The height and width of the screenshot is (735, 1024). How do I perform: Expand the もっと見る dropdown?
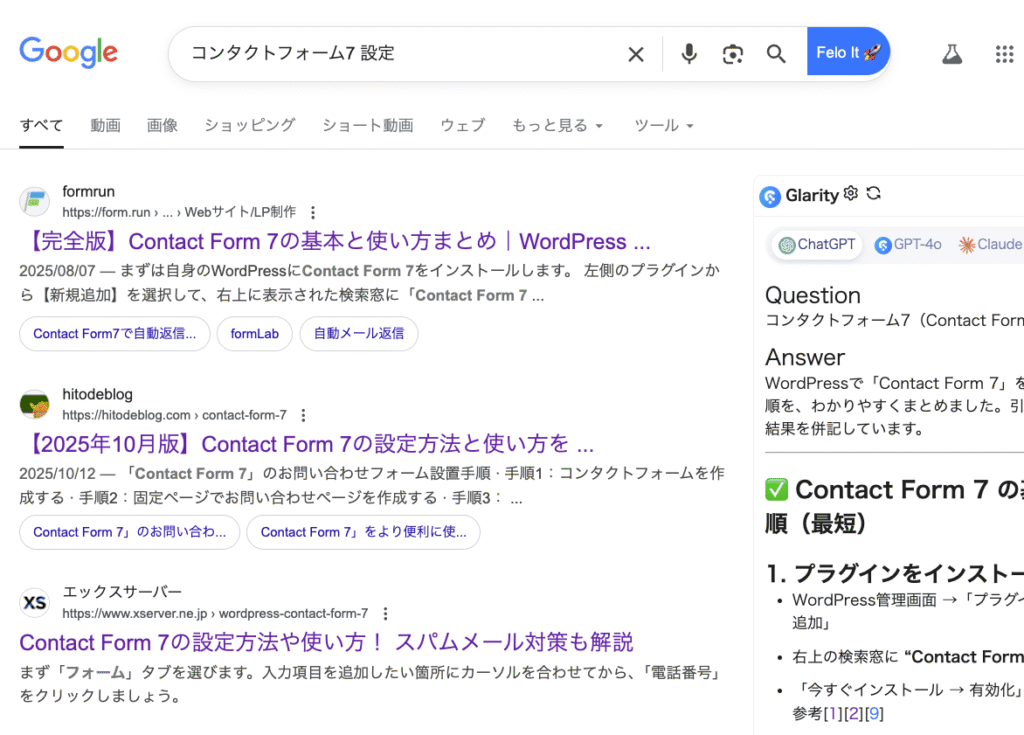click(557, 125)
